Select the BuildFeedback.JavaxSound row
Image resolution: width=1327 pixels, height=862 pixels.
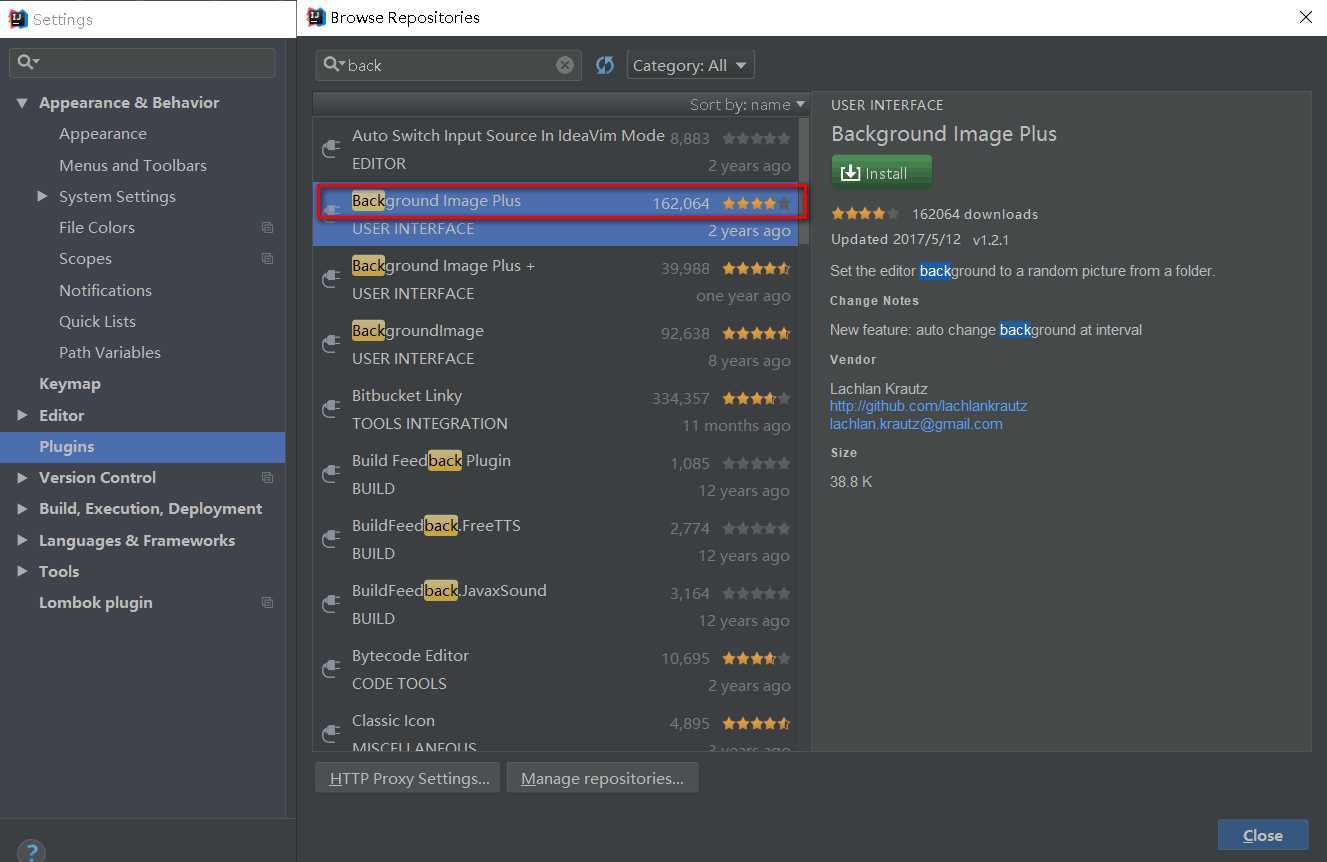tap(555, 604)
